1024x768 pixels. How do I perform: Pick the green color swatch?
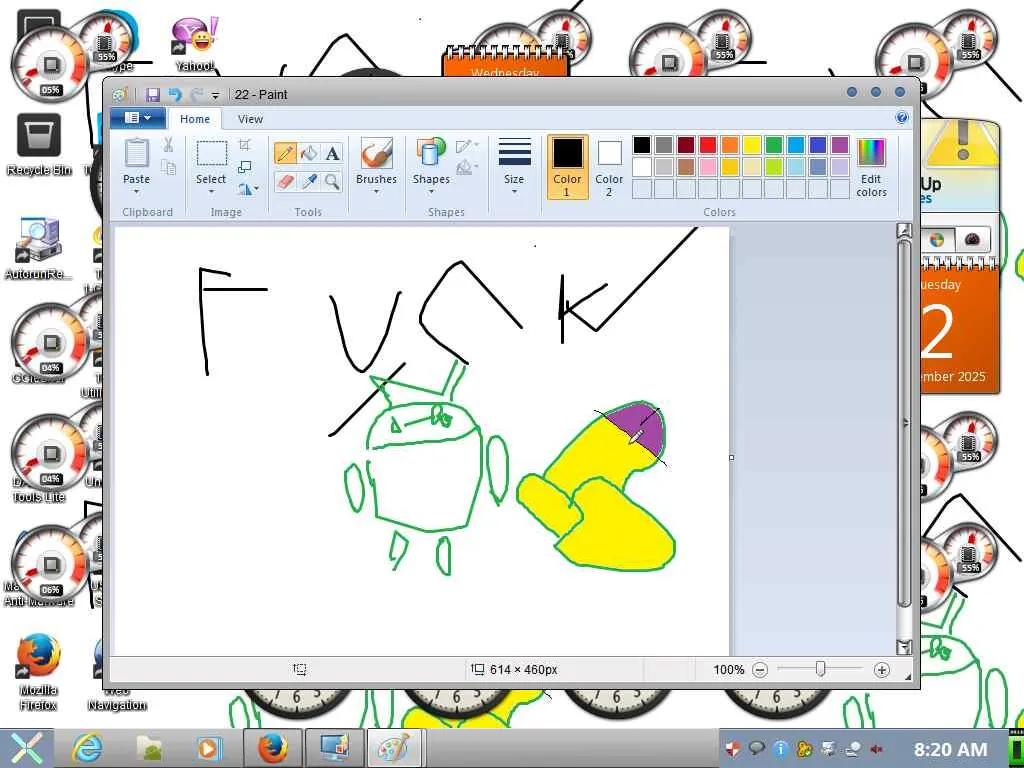click(773, 145)
